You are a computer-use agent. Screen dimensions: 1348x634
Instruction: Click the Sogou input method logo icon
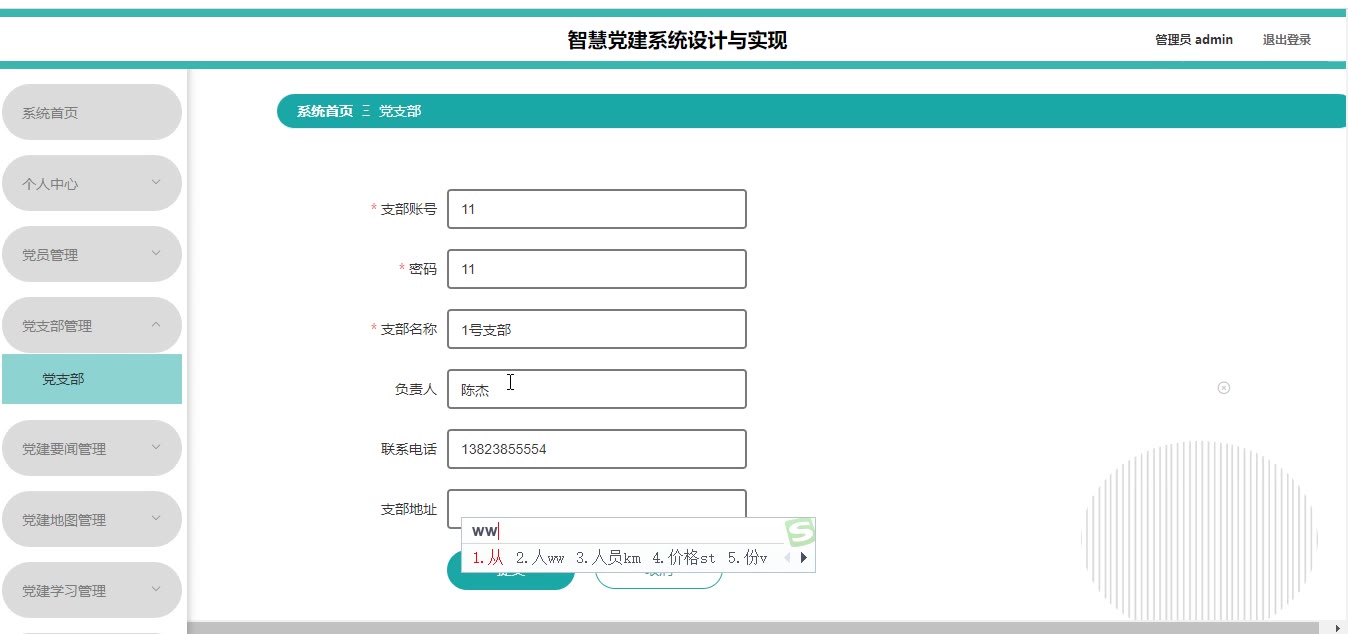pyautogui.click(x=799, y=532)
